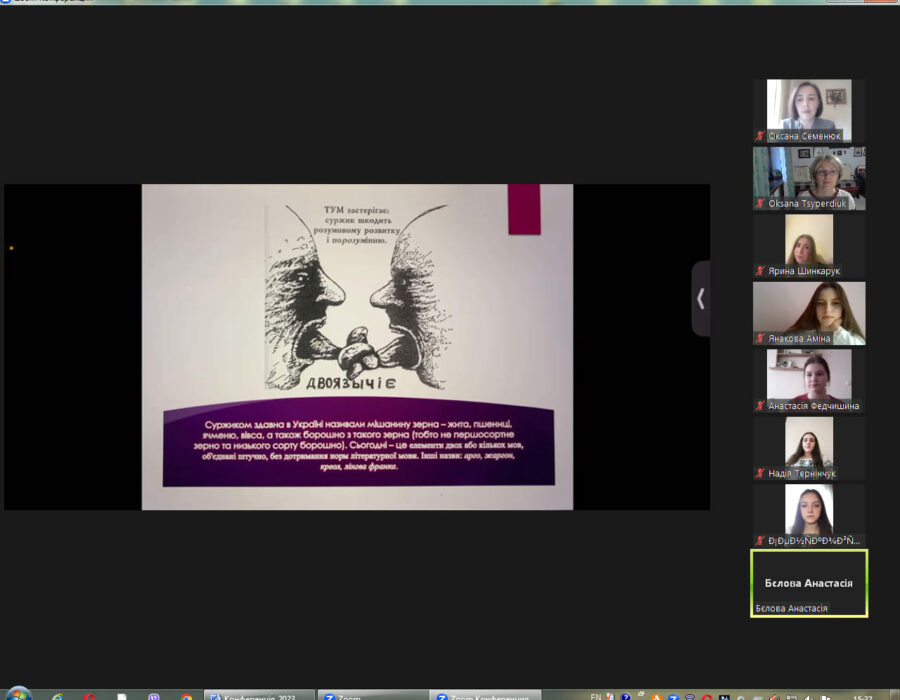900x700 pixels.
Task: Switch to the Конференція 2023 Word document
Action: [258, 696]
